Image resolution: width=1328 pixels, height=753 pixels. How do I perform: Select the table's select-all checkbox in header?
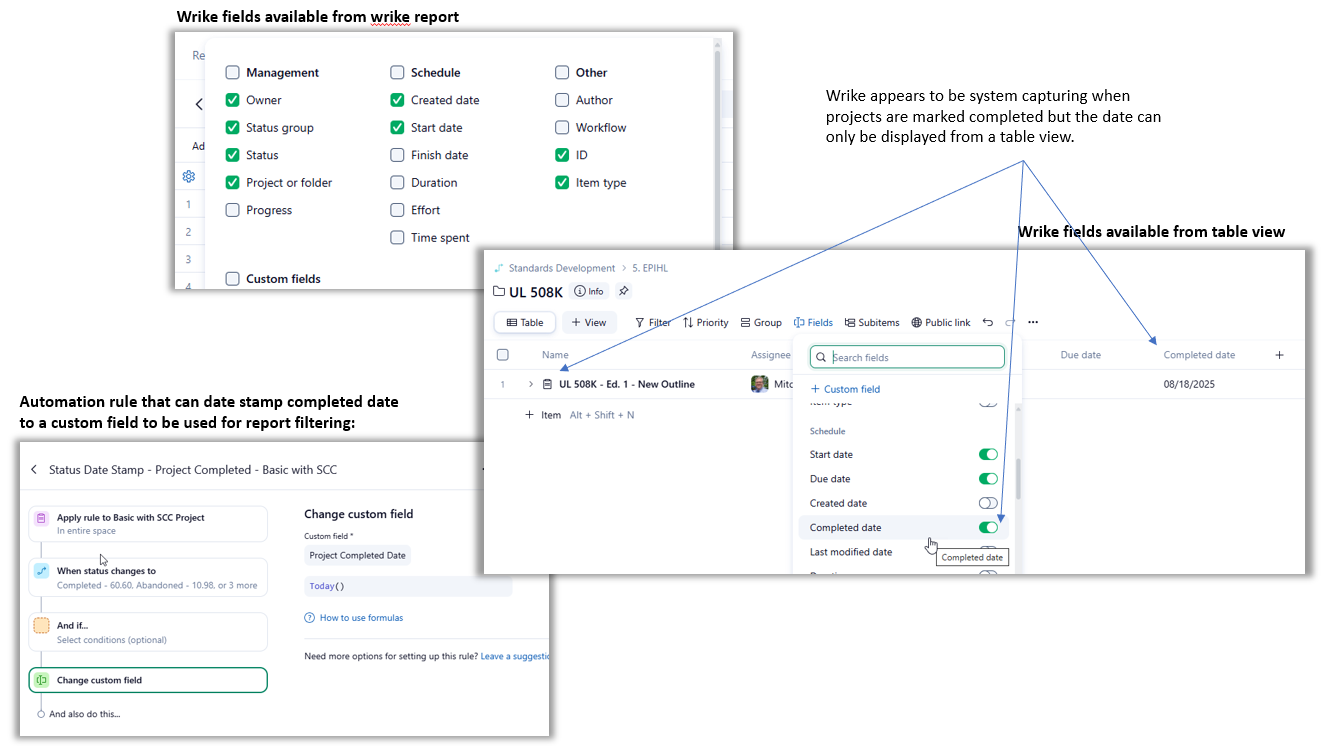click(x=503, y=355)
